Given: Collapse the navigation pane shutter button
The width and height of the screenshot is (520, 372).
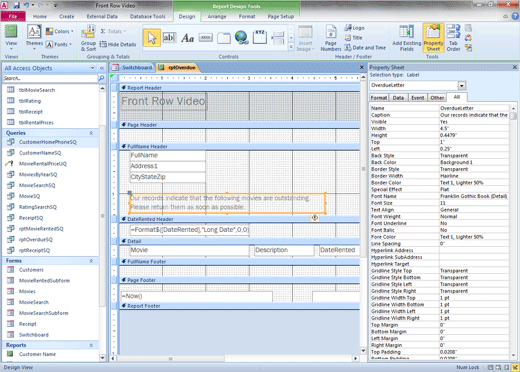Looking at the screenshot, I should pos(102,68).
